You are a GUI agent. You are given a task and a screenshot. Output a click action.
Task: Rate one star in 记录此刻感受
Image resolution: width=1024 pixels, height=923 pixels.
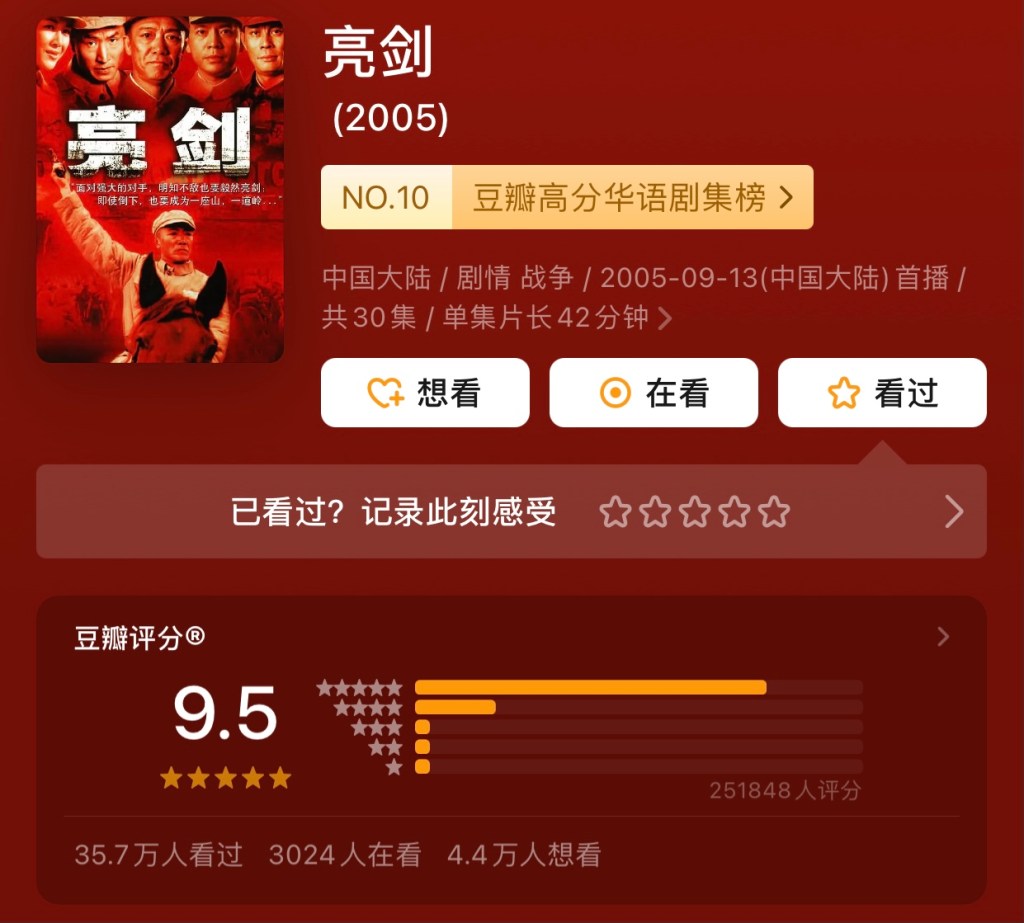pyautogui.click(x=615, y=511)
